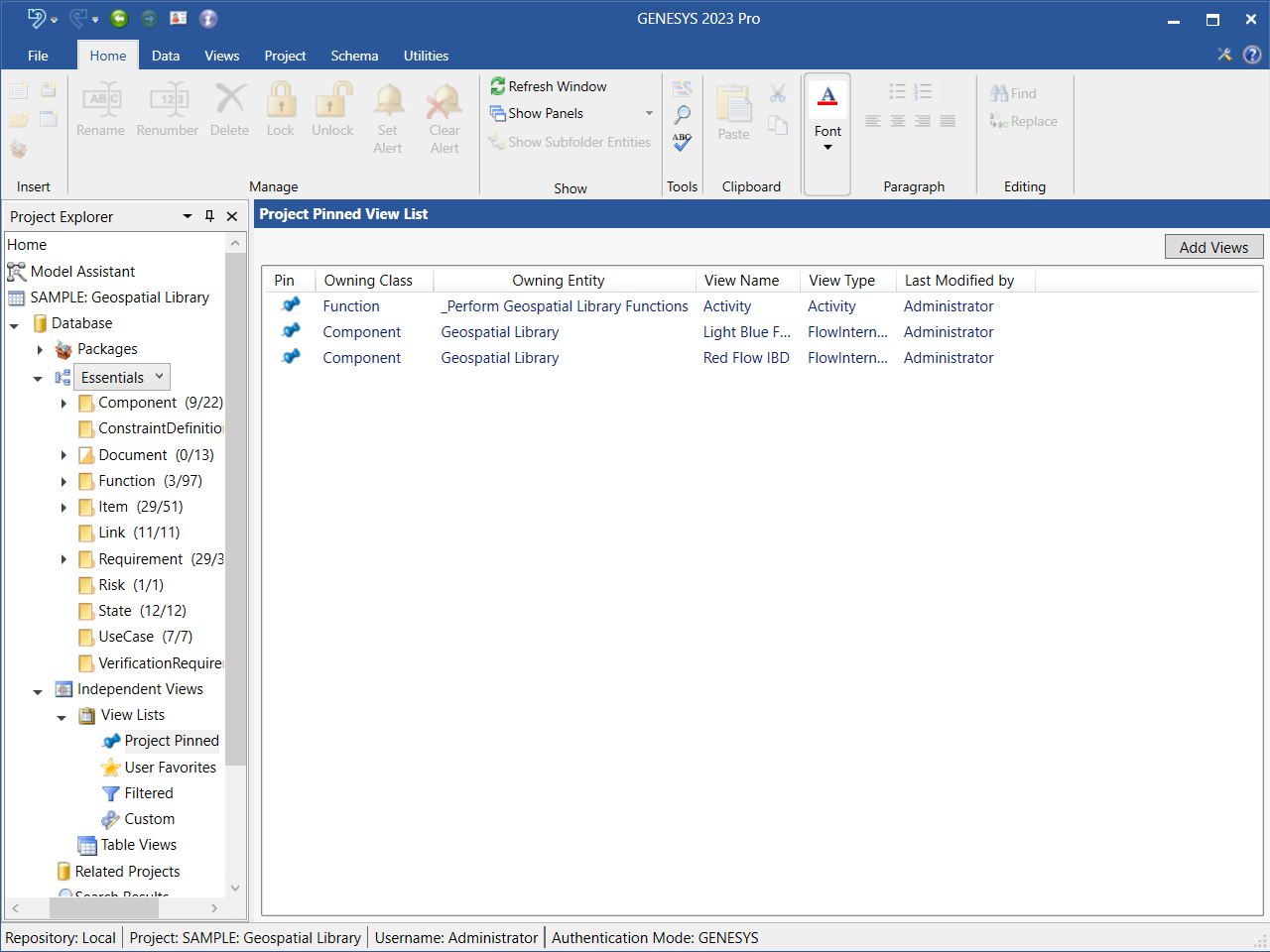The height and width of the screenshot is (952, 1270).
Task: Switch to the Utilities ribbon tab
Action: pyautogui.click(x=426, y=56)
